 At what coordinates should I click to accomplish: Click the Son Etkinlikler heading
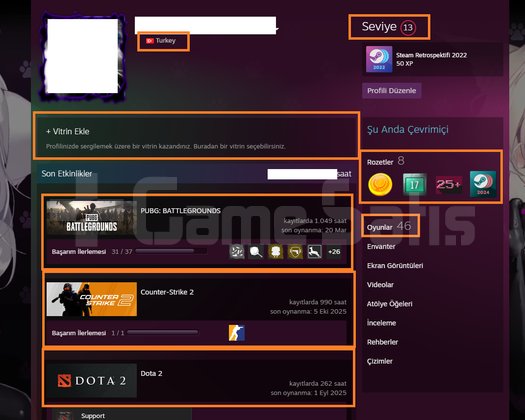67,173
